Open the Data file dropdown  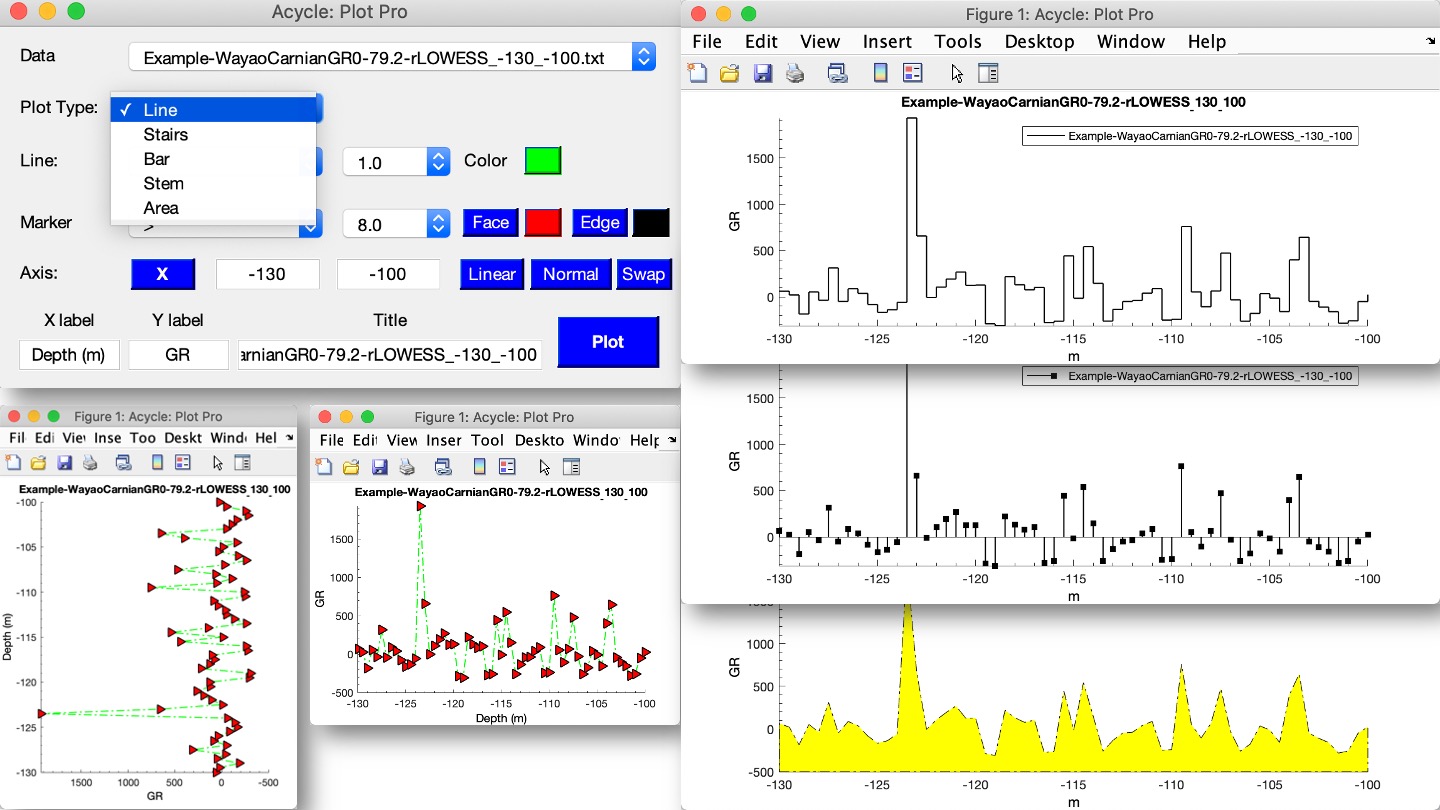pyautogui.click(x=392, y=58)
